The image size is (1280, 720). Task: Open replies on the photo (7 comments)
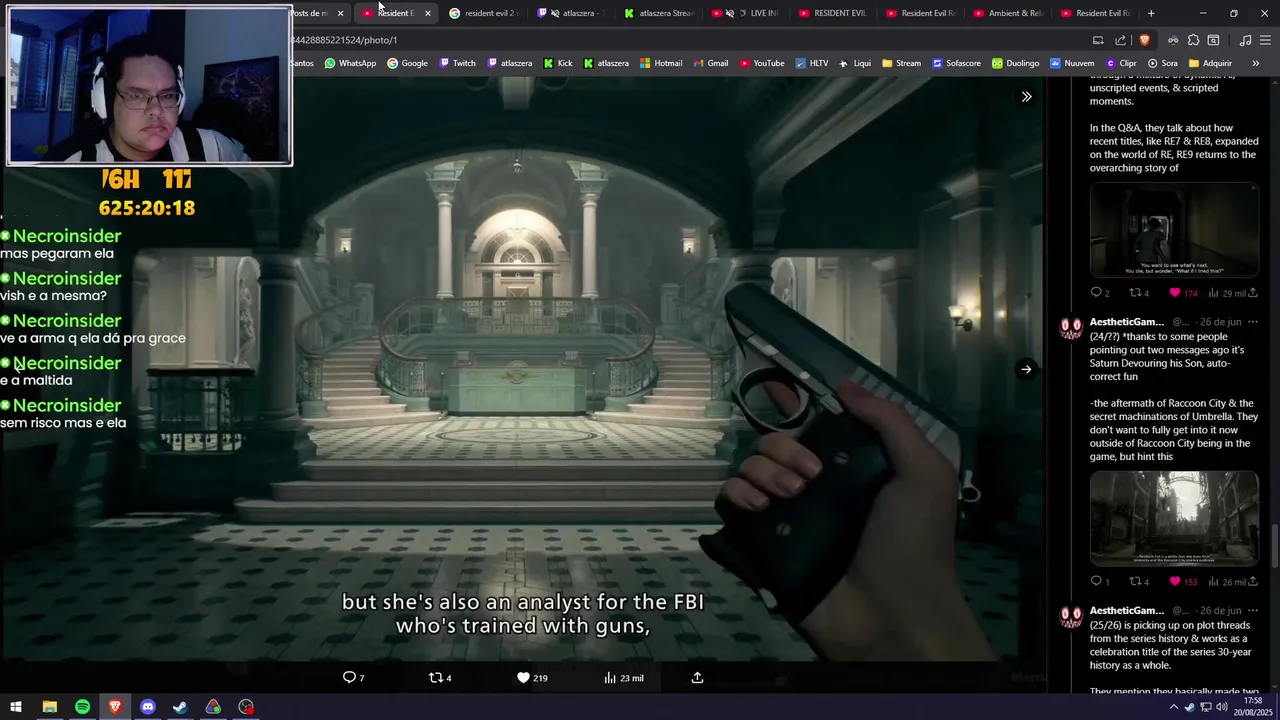tap(353, 678)
